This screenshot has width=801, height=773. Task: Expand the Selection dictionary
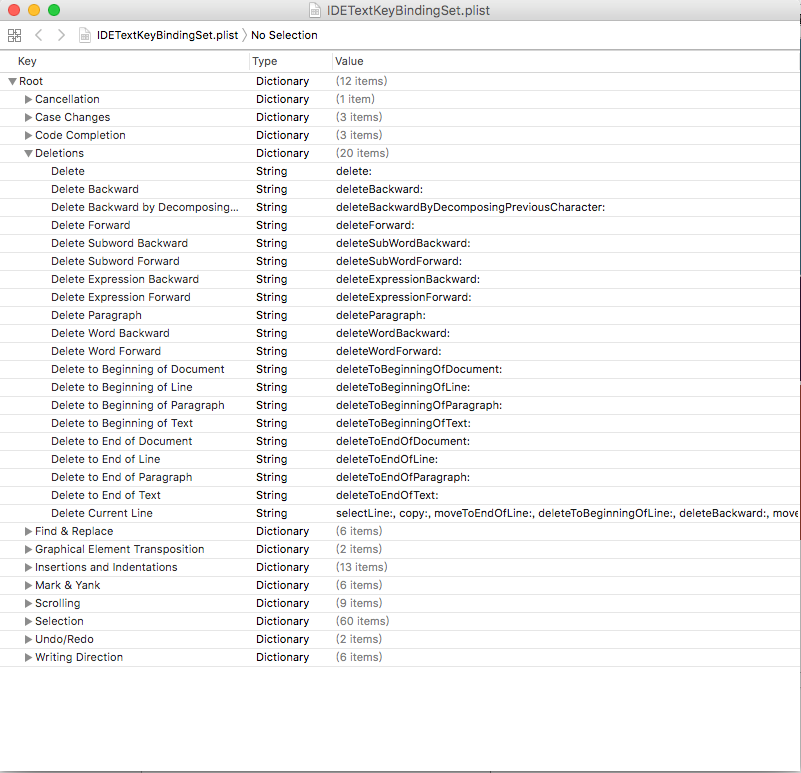[x=28, y=621]
